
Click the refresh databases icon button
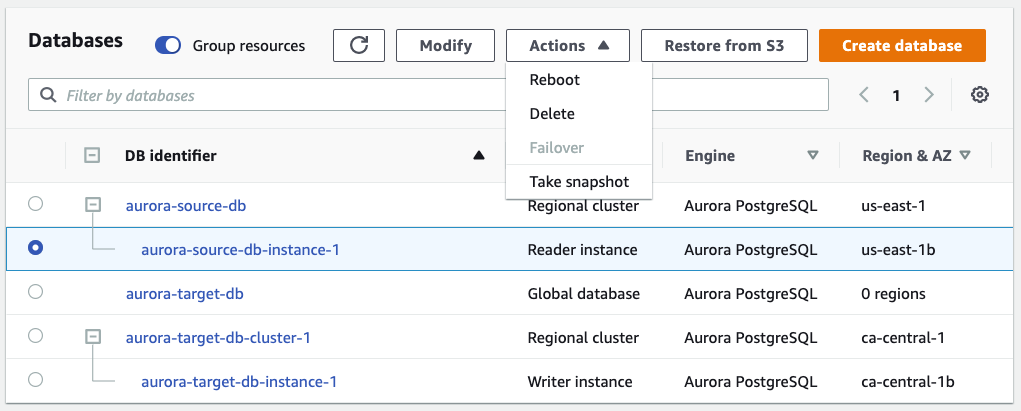pyautogui.click(x=359, y=46)
